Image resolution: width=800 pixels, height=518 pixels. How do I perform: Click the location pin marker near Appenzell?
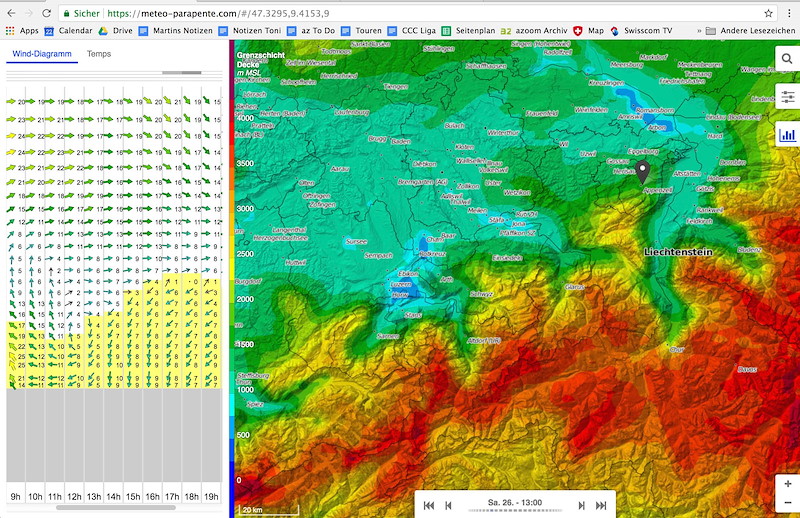click(642, 171)
